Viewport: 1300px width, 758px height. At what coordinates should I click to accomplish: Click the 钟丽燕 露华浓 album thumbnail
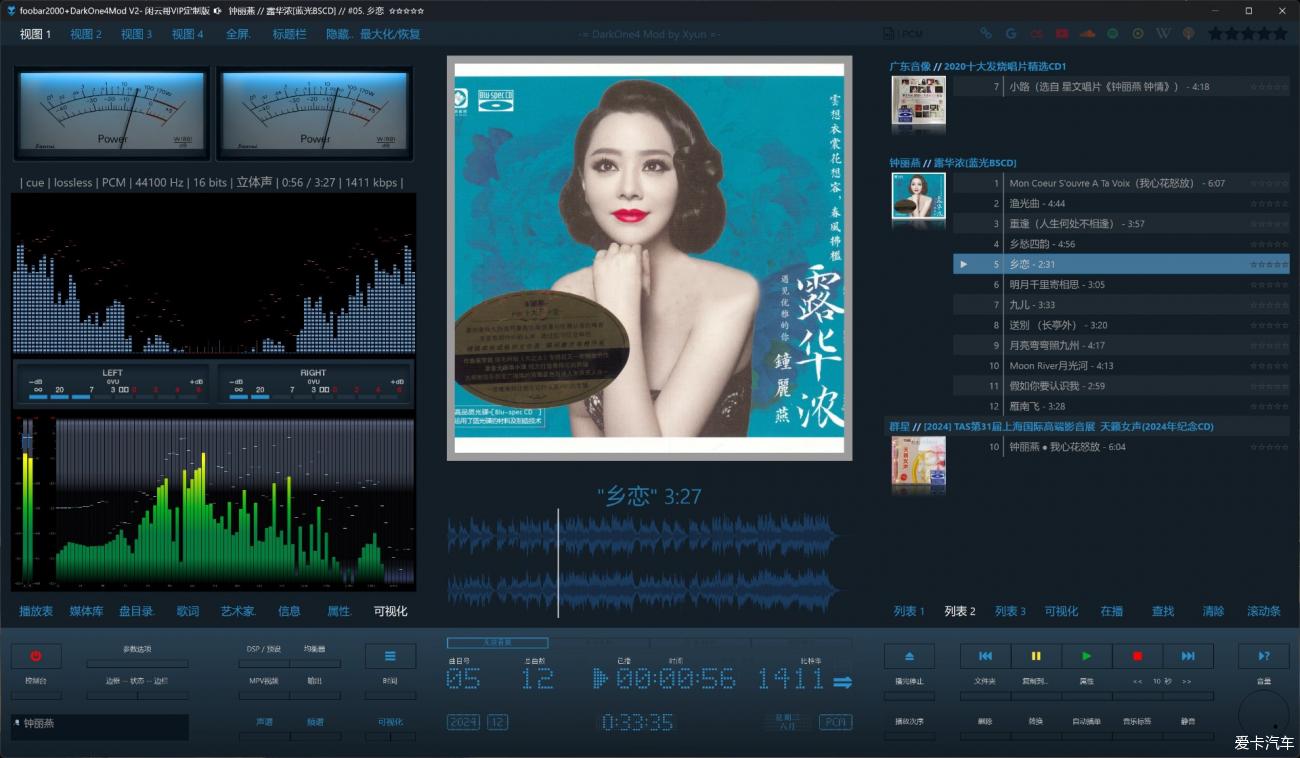click(918, 196)
